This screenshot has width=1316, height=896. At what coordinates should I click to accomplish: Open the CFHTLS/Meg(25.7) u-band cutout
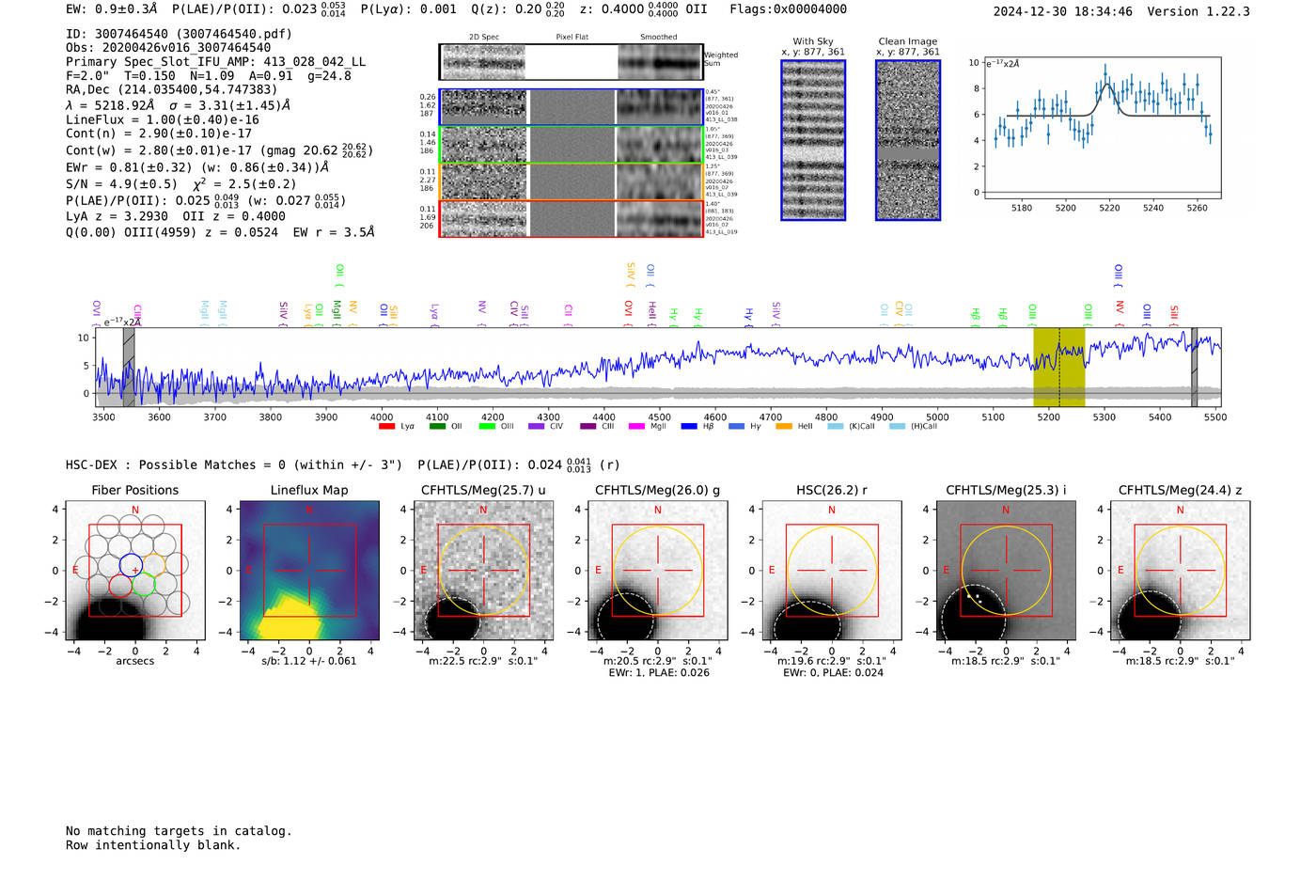[483, 571]
